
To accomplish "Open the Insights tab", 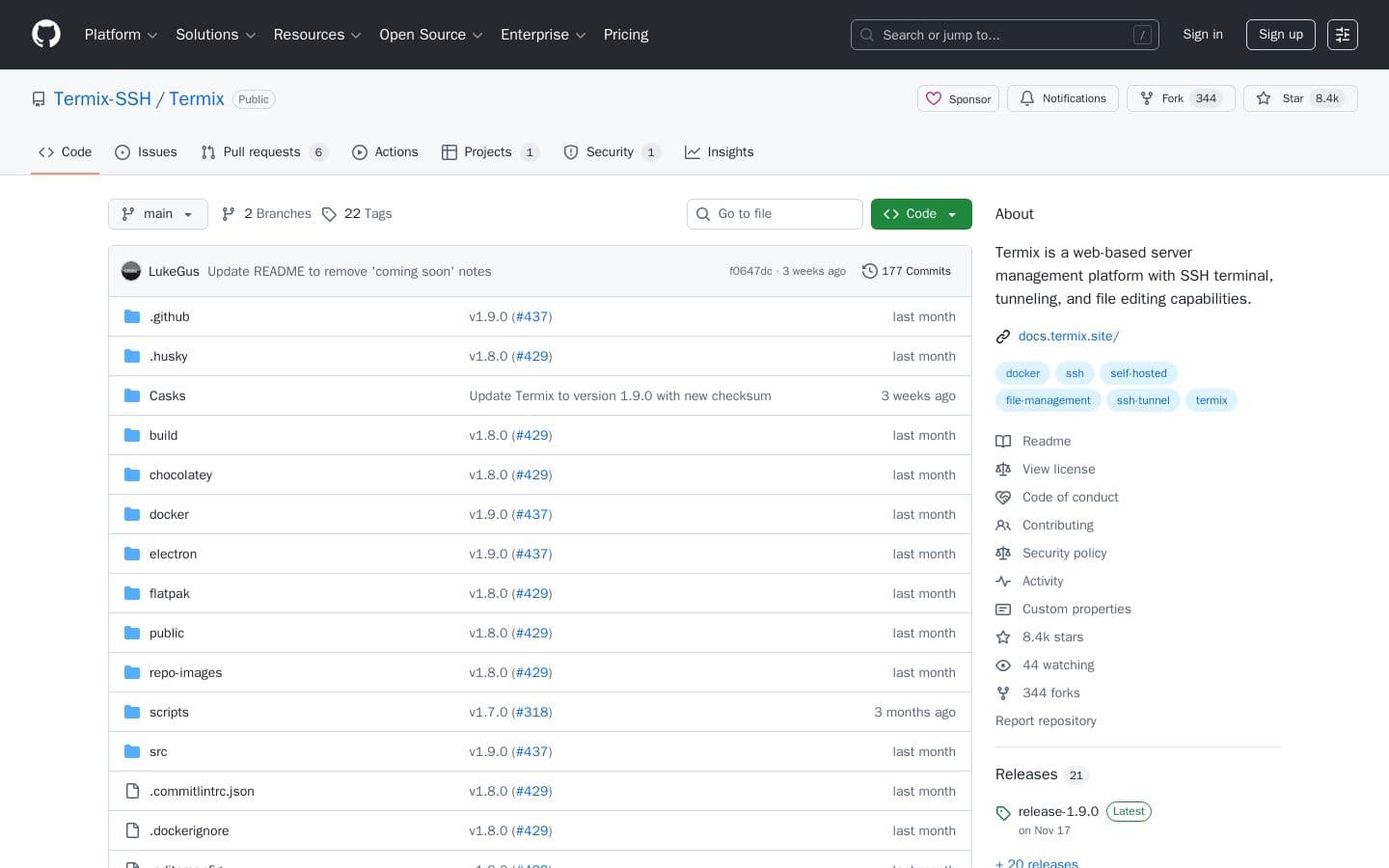I will point(719,151).
